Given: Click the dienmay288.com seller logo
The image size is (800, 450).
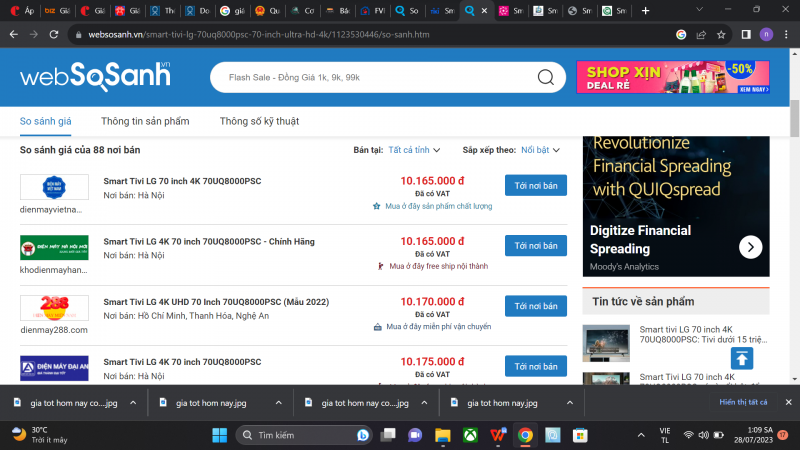Looking at the screenshot, I should tap(54, 308).
